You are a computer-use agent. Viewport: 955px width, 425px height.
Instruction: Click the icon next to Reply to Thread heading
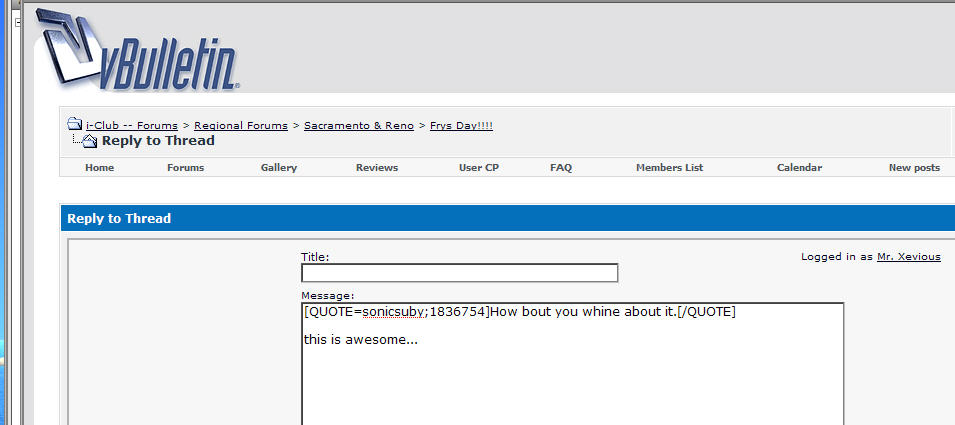point(89,141)
